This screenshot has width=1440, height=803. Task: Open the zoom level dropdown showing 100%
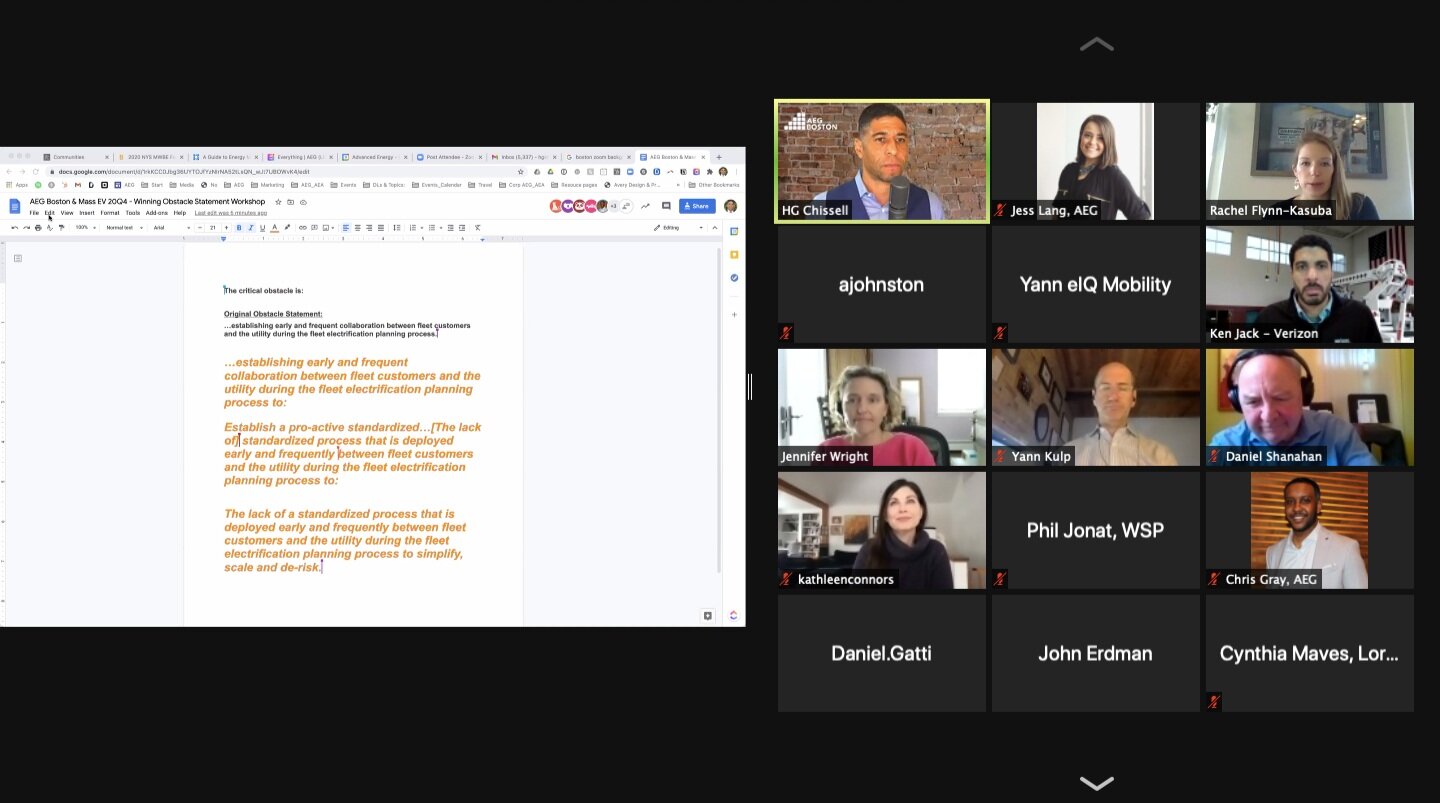(x=85, y=228)
